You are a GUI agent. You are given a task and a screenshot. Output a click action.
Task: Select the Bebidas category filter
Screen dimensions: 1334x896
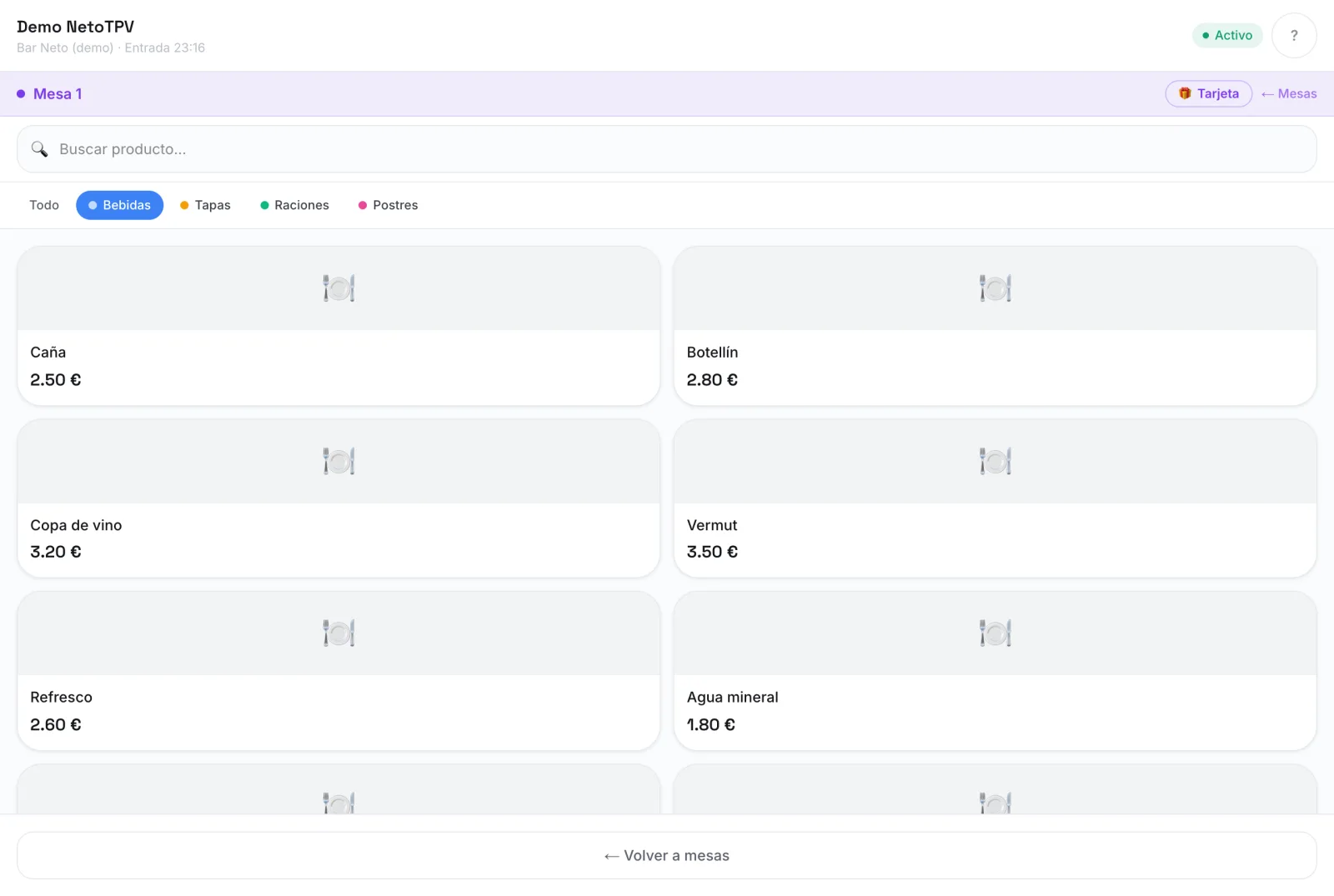119,205
